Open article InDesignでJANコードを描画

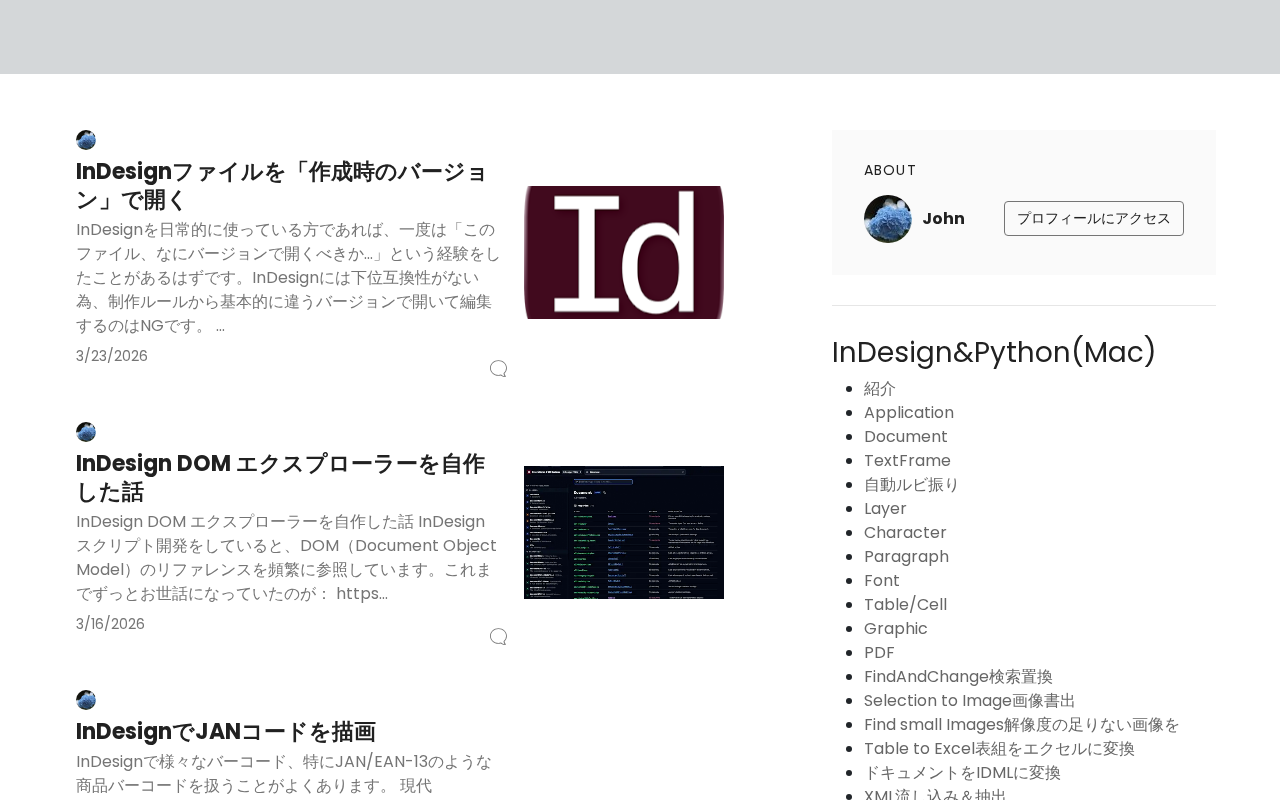tap(226, 732)
